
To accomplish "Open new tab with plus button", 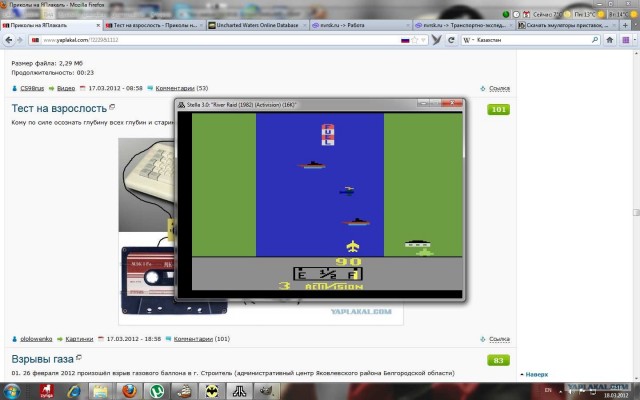I will tap(625, 25).
